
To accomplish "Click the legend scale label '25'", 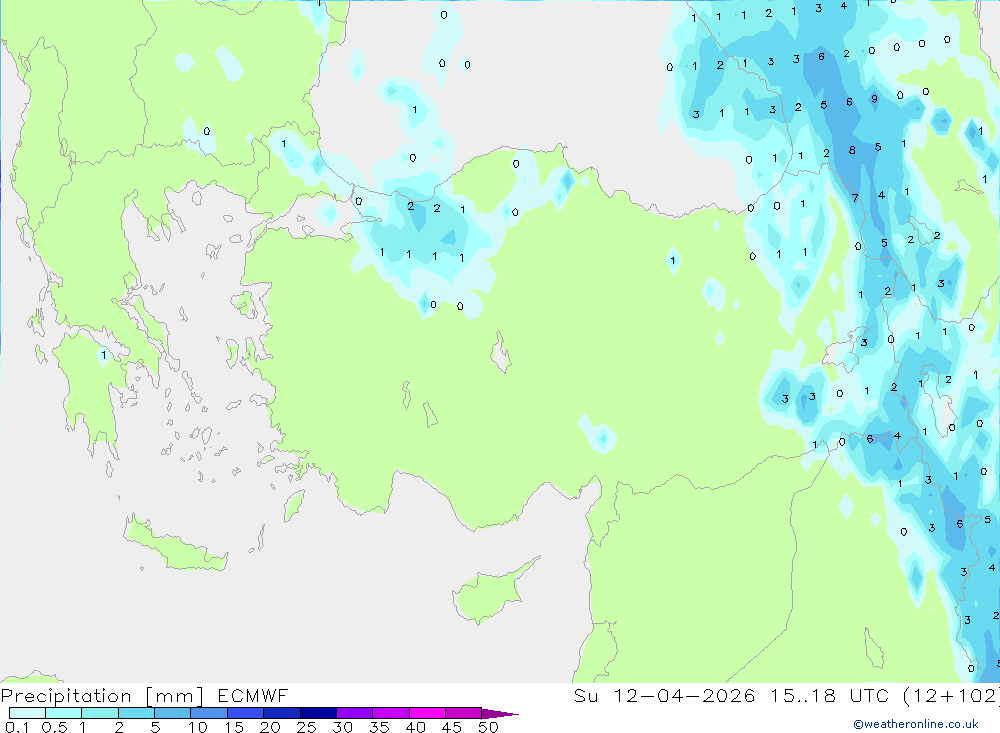I will point(307,727).
